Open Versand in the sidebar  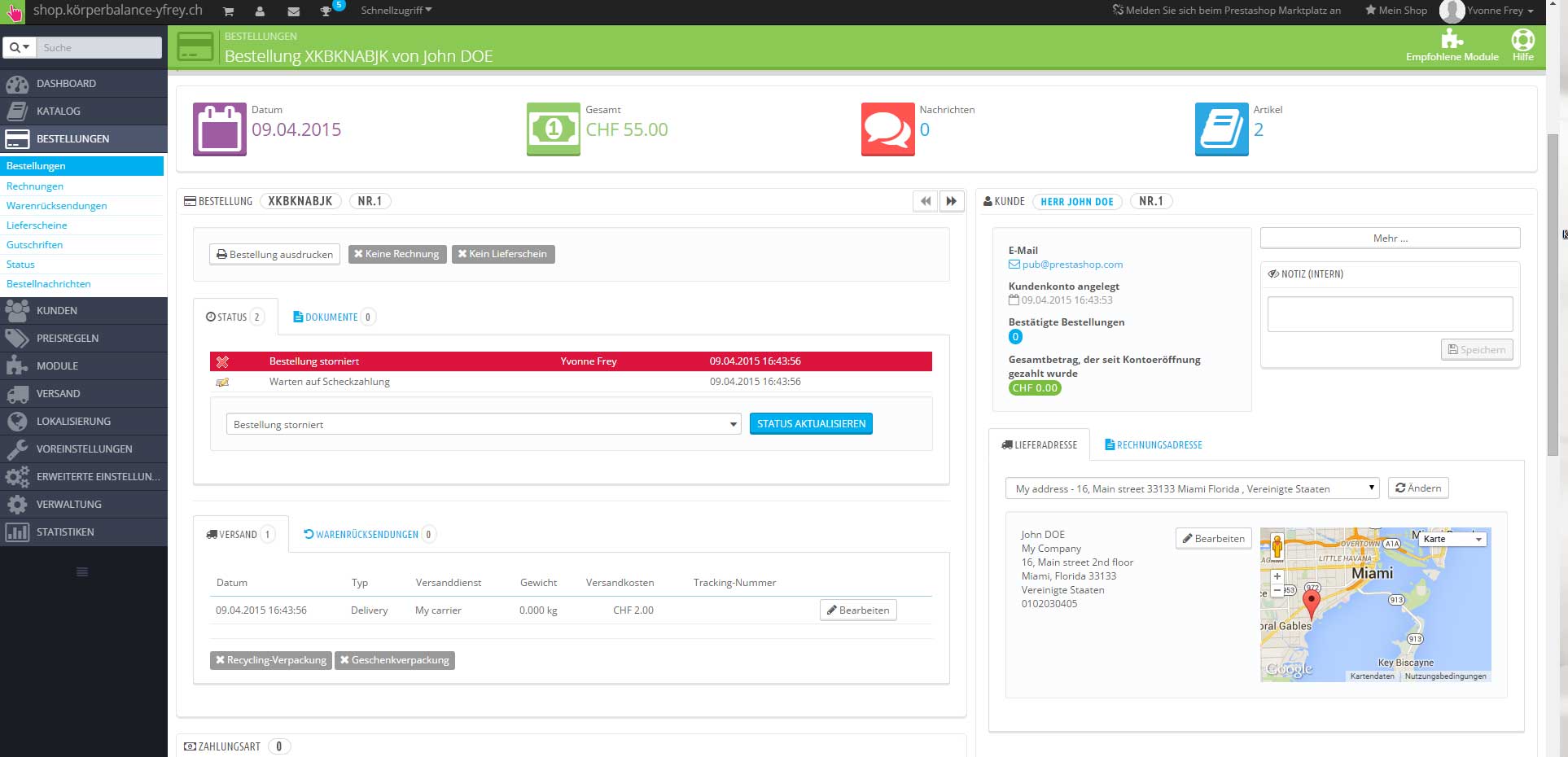[x=83, y=394]
